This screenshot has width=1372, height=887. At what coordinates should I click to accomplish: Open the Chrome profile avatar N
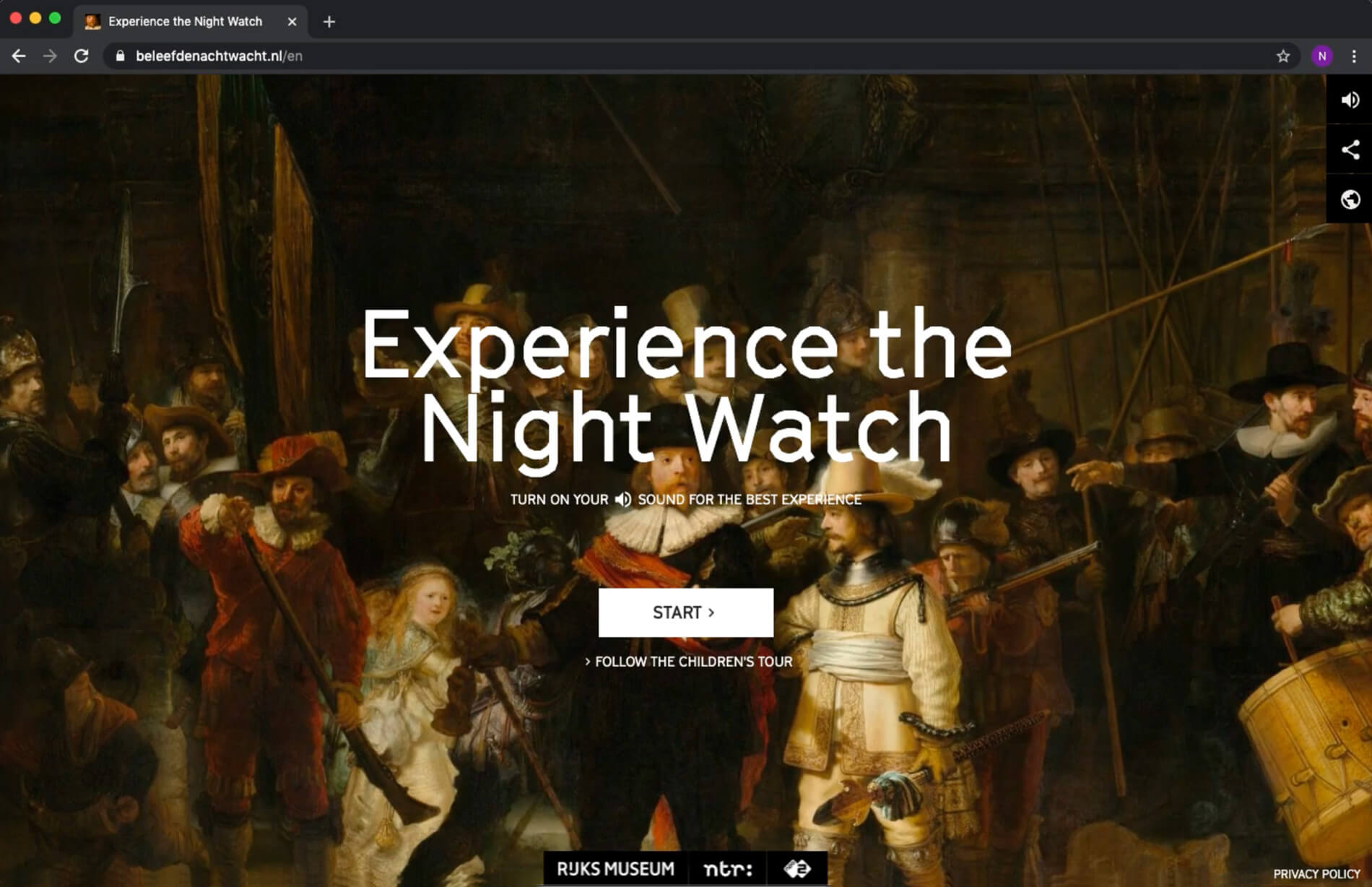(1322, 56)
